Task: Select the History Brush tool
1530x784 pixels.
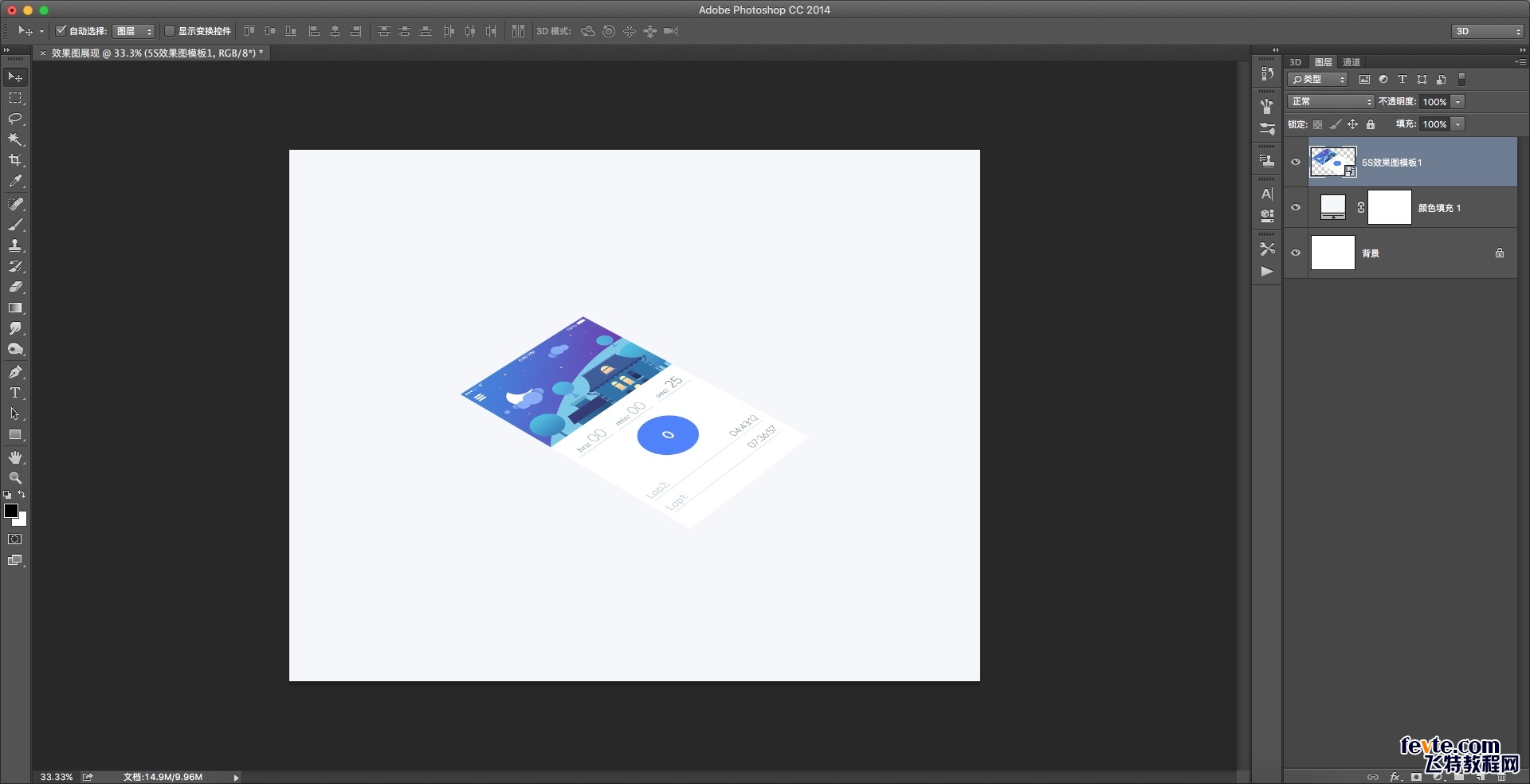Action: coord(15,266)
